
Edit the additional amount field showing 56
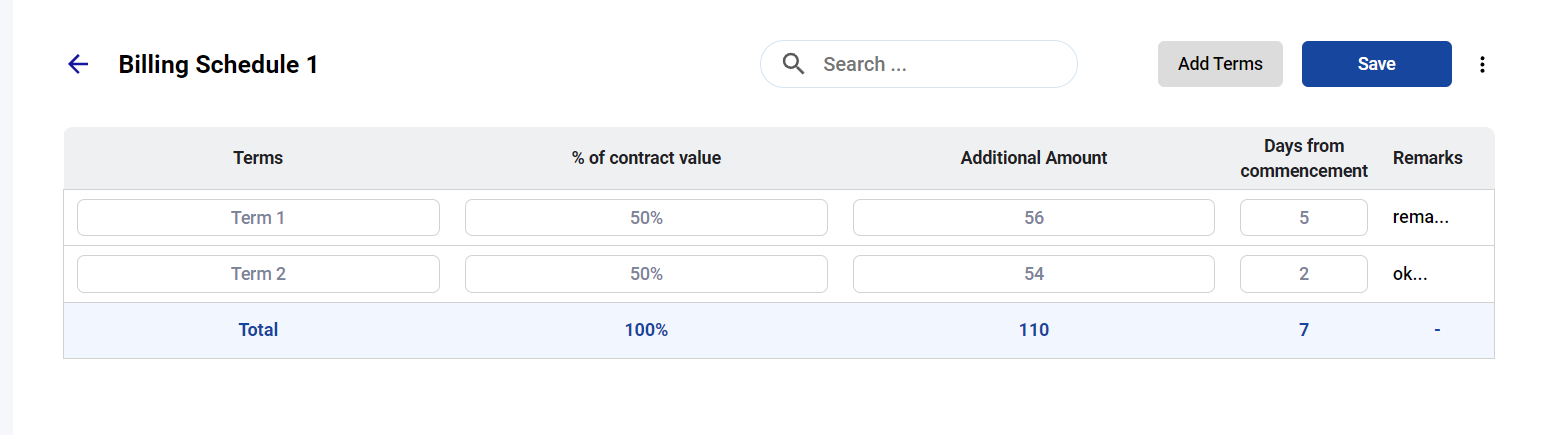pos(1034,218)
